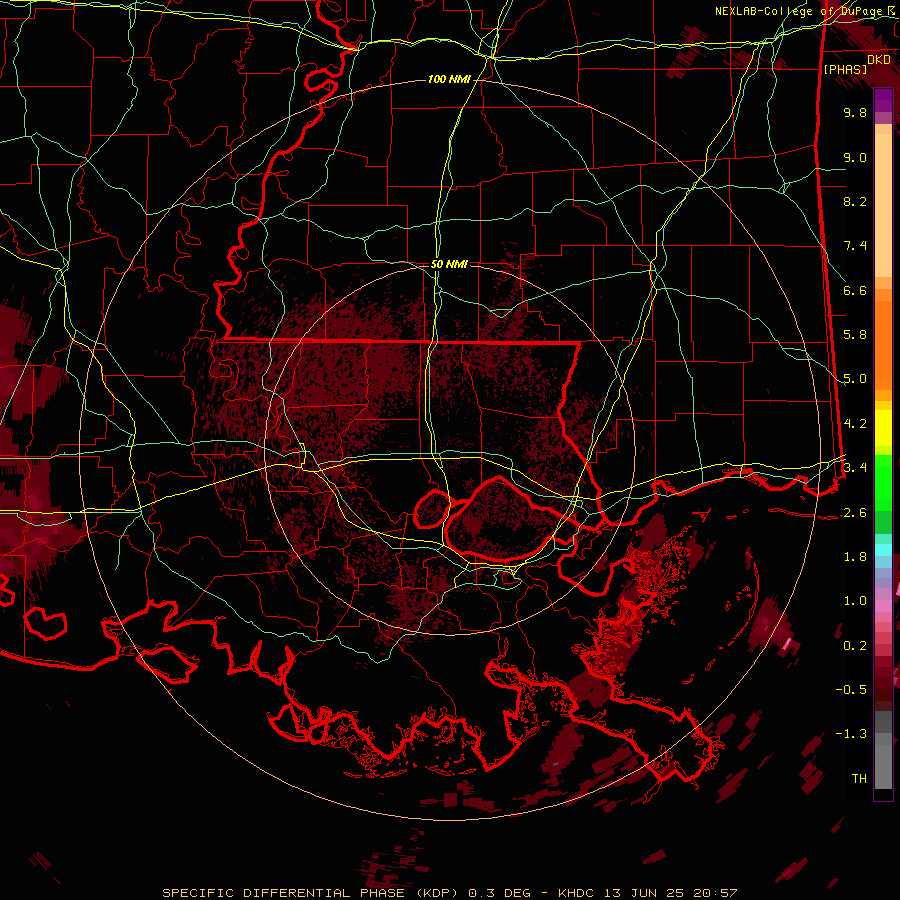This screenshot has width=900, height=900.
Task: Click the 4.2 value on the scale
Action: (x=855, y=424)
